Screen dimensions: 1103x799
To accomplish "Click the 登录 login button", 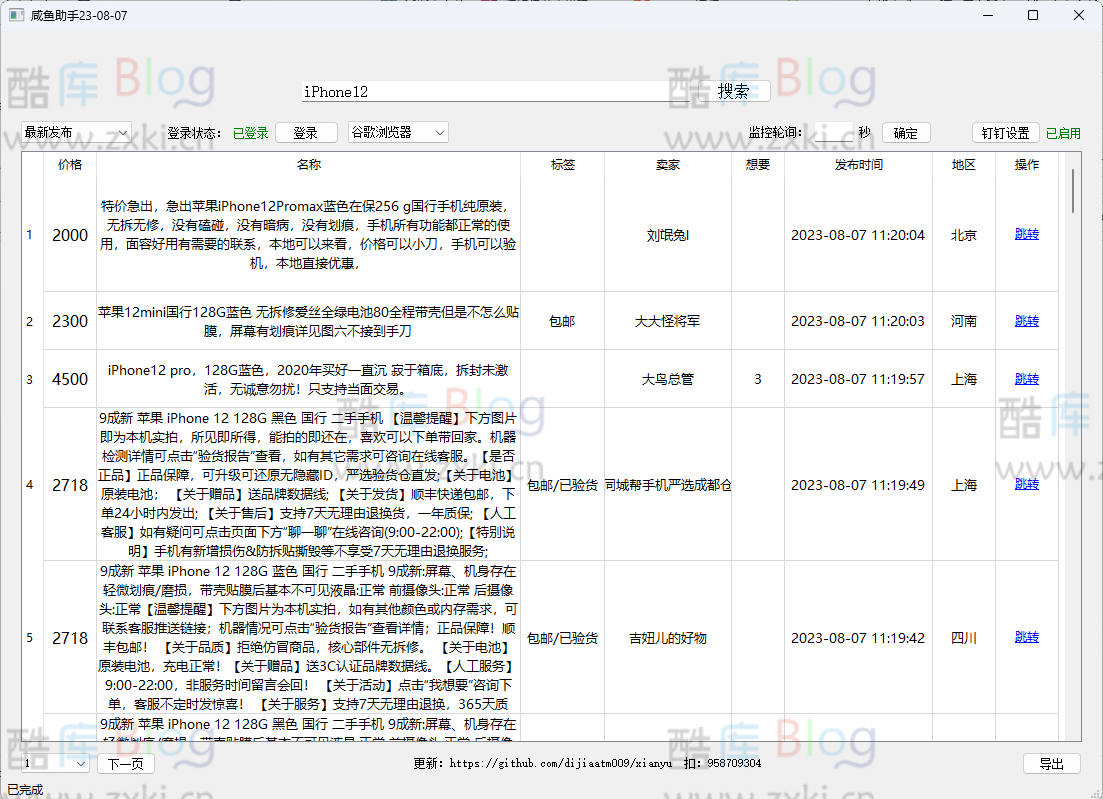I will (x=306, y=131).
